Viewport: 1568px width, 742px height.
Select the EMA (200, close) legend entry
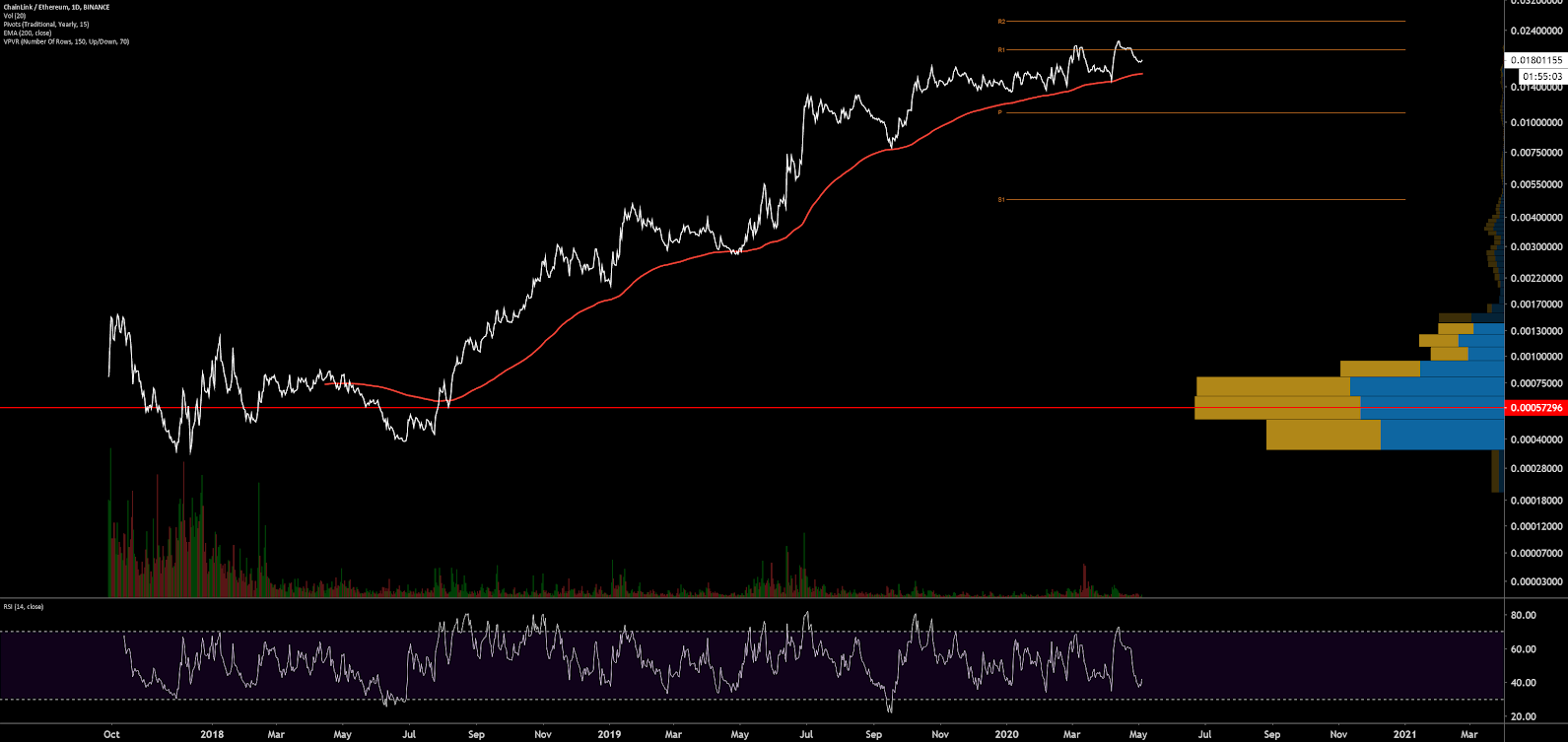click(x=28, y=34)
